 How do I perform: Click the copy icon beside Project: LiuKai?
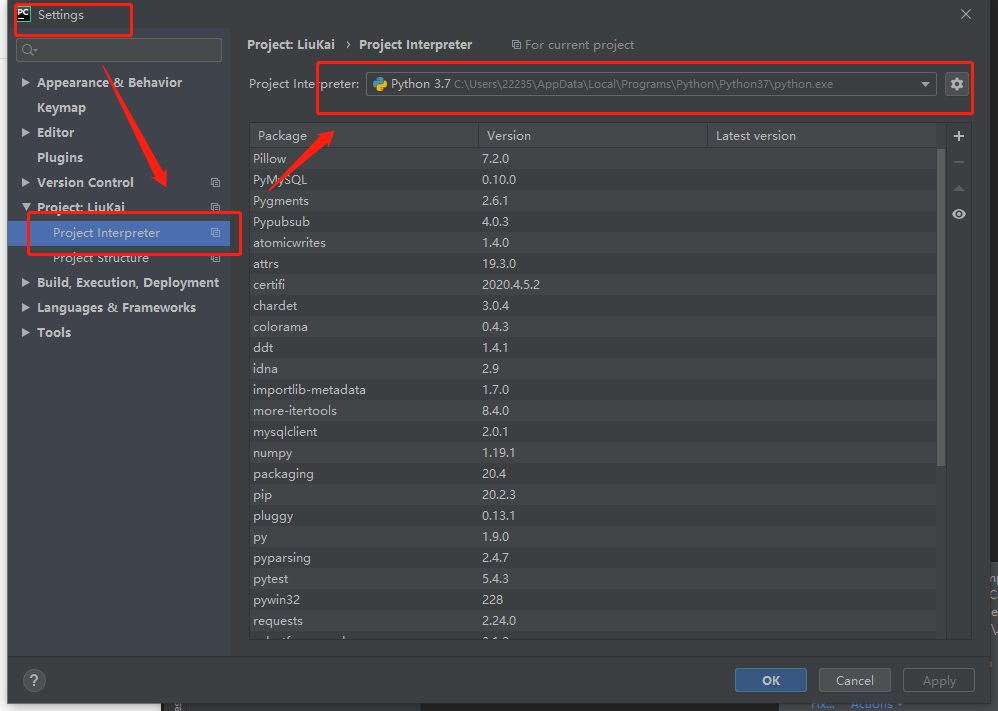point(215,207)
